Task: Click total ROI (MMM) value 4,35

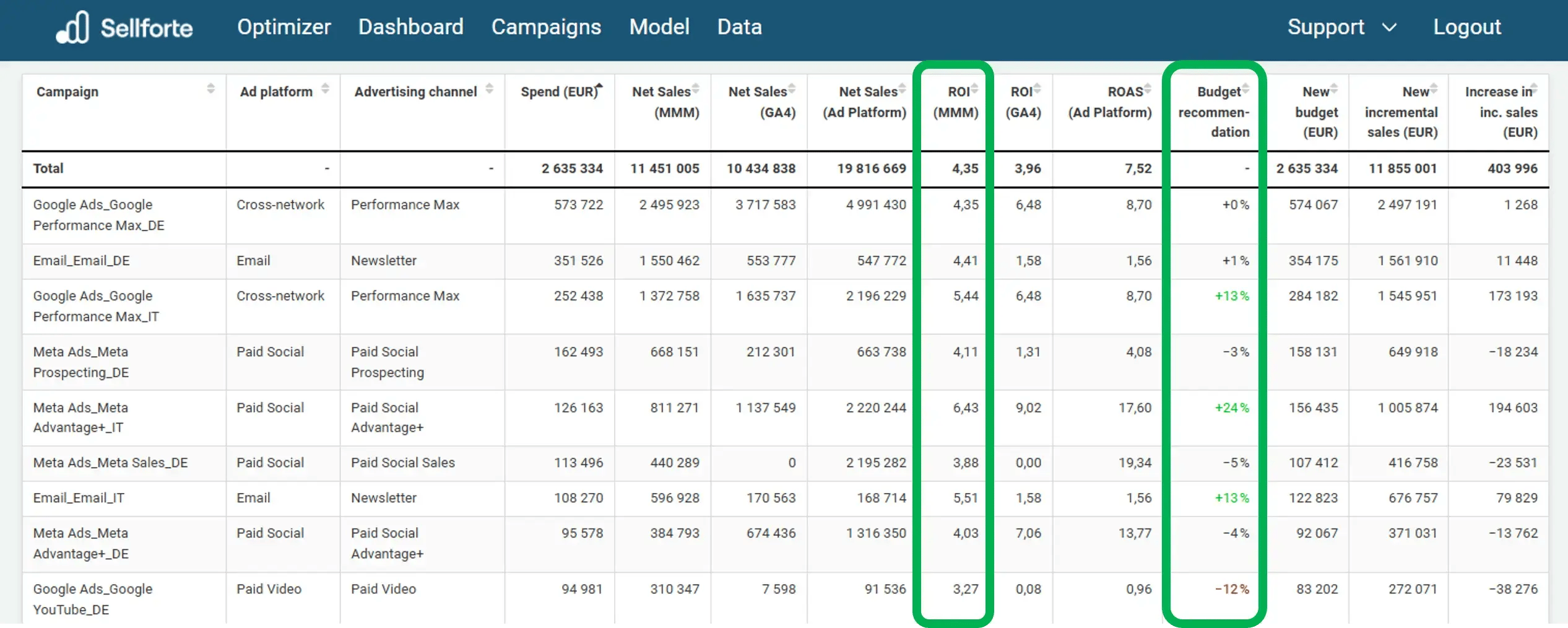Action: (x=965, y=168)
